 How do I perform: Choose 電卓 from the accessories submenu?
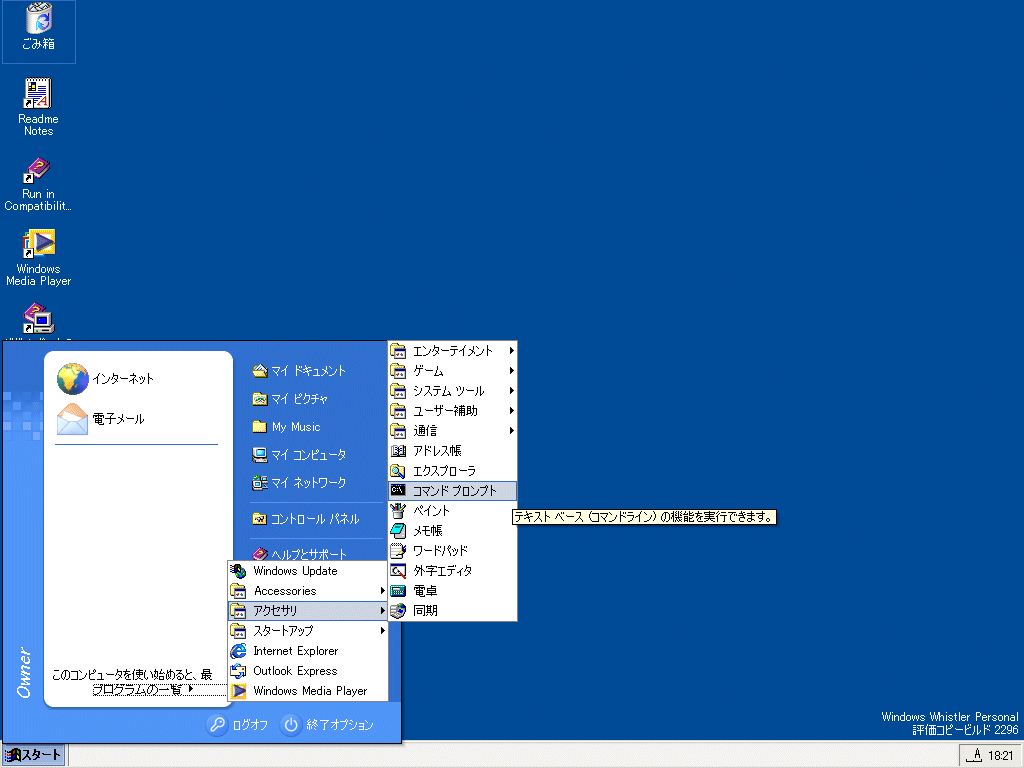pos(452,591)
